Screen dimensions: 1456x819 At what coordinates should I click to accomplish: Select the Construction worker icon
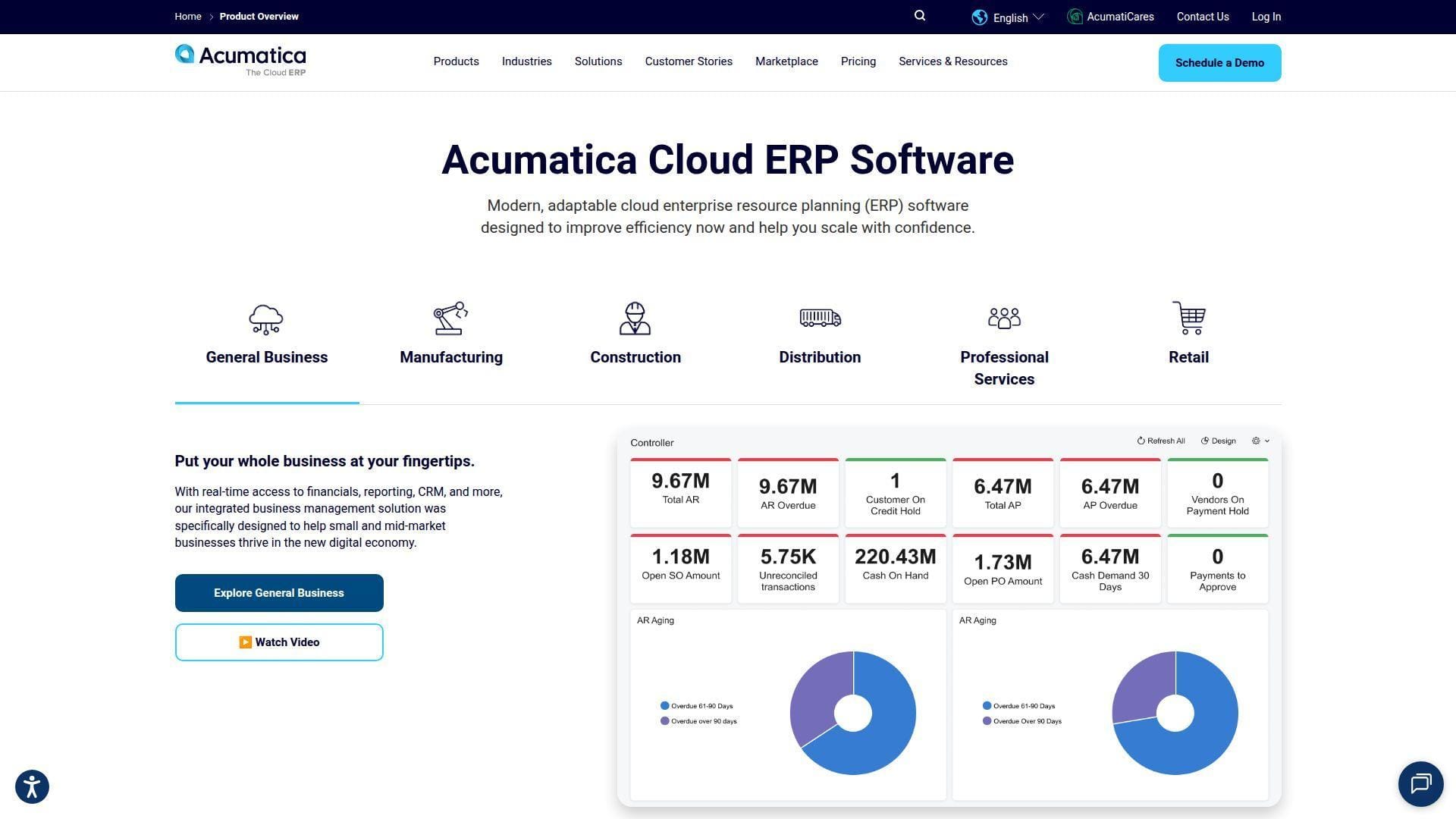pyautogui.click(x=635, y=318)
